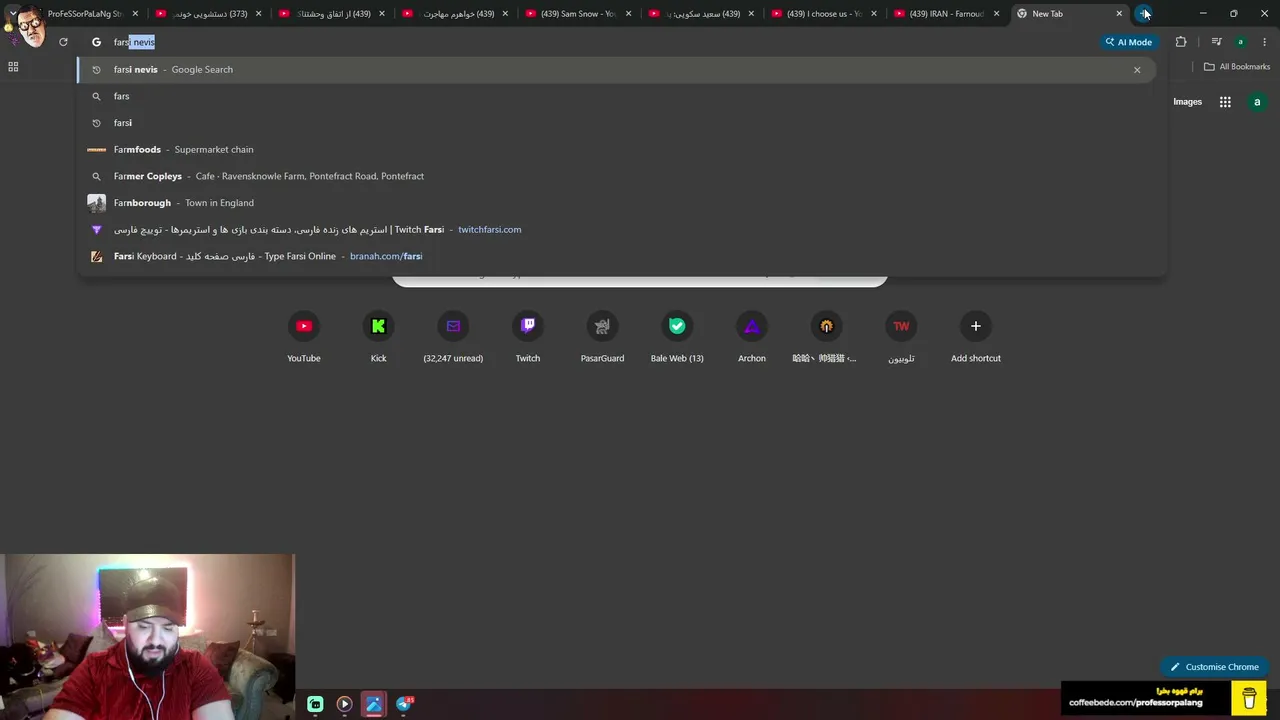Choose the 'fars' search suggestion
The width and height of the screenshot is (1280, 720).
pyautogui.click(x=616, y=96)
